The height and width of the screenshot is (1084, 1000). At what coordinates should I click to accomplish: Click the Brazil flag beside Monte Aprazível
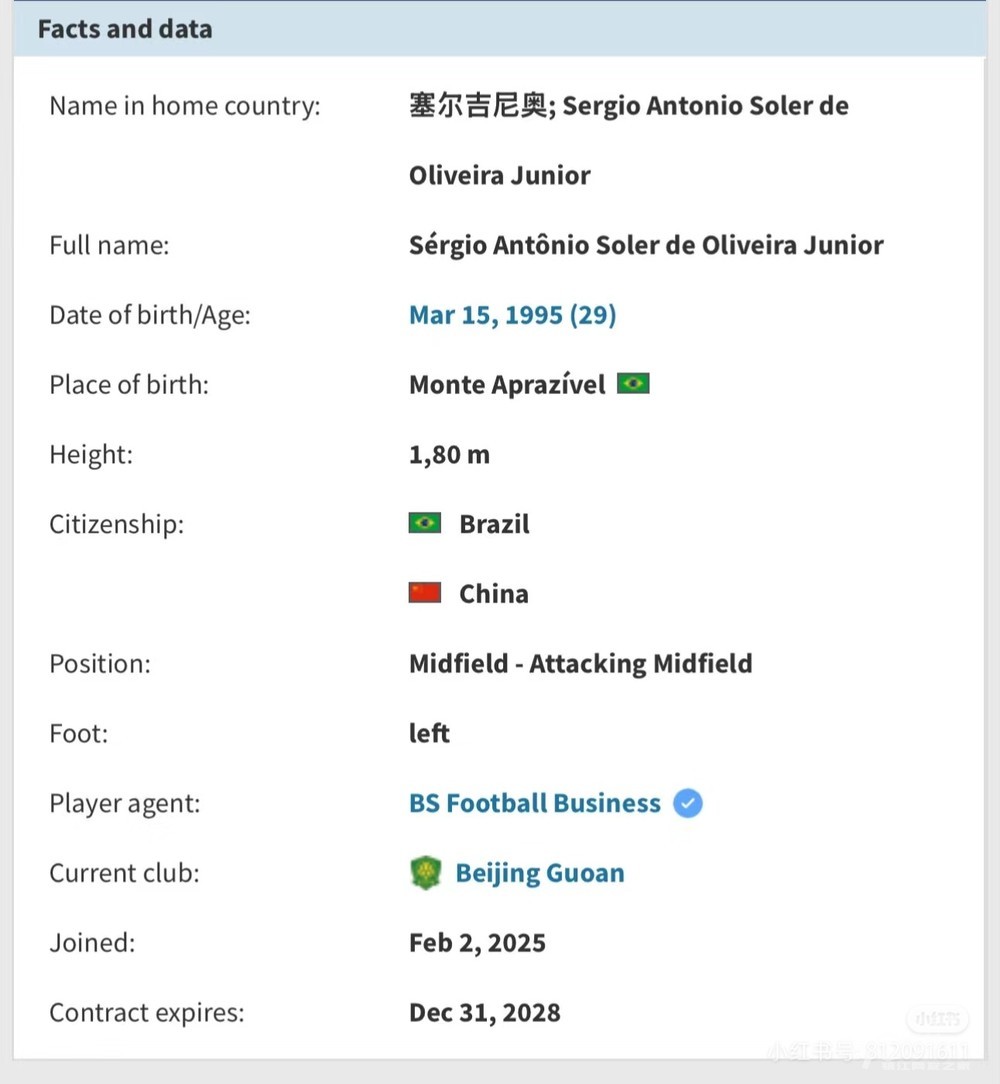[633, 384]
